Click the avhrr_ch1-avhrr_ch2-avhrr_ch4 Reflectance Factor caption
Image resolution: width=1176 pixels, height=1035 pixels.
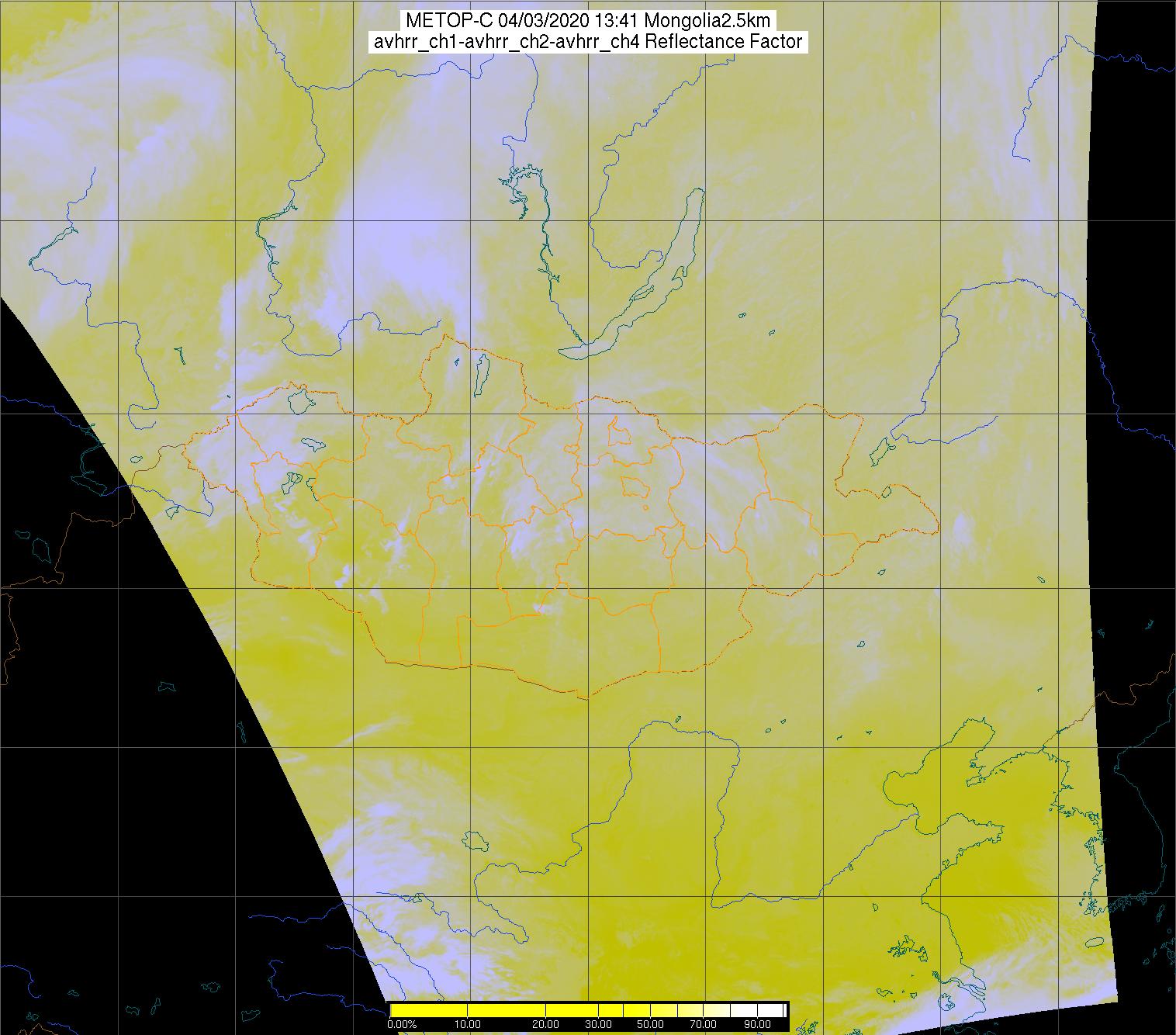[587, 42]
